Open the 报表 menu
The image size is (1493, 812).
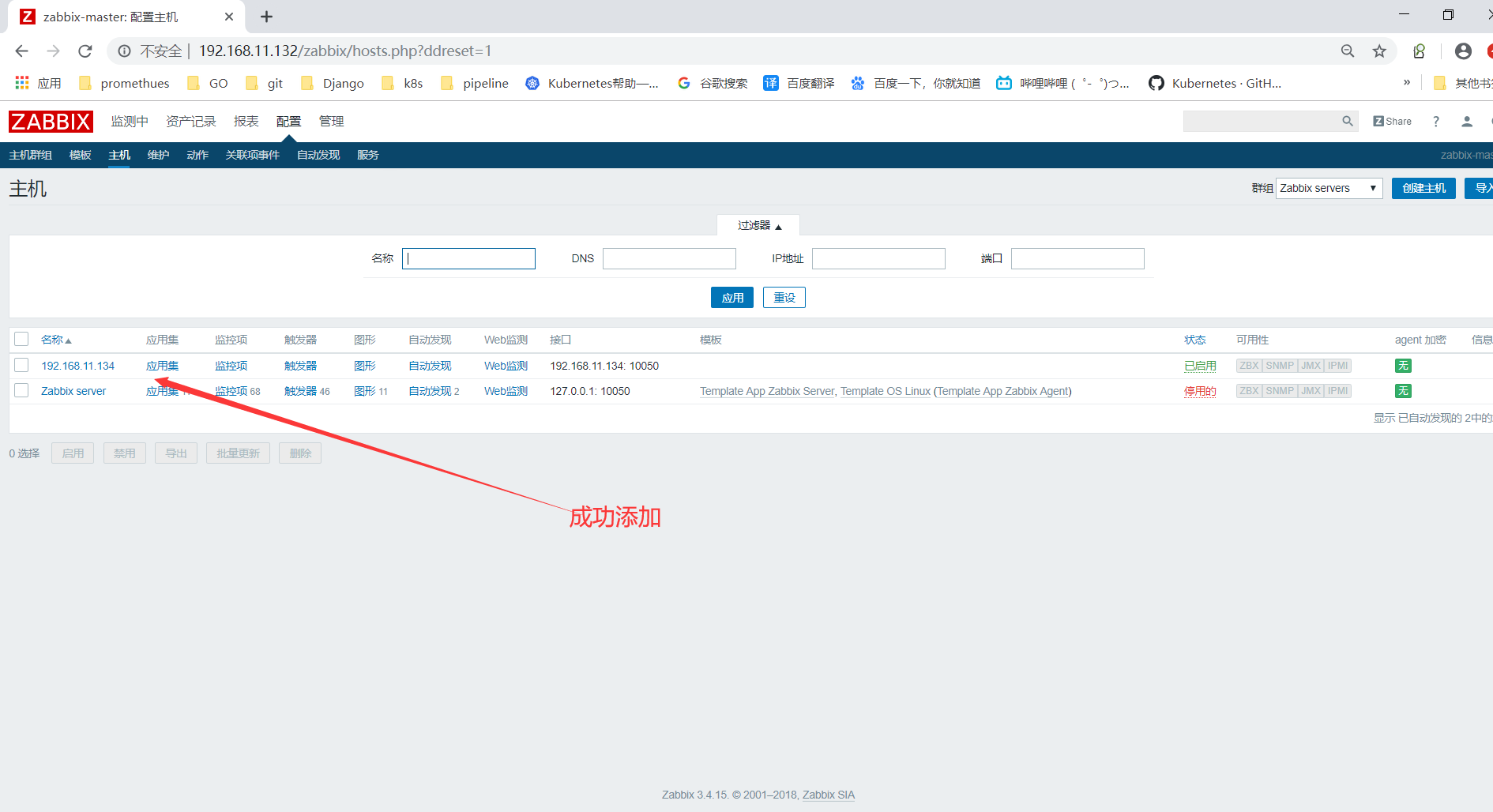(246, 121)
